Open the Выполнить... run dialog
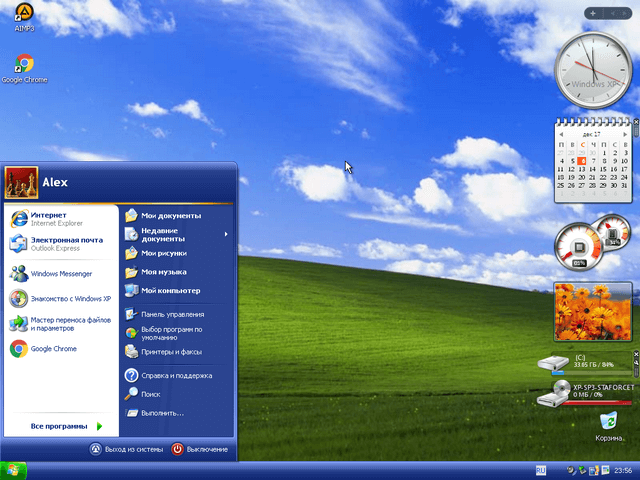 (x=178, y=413)
